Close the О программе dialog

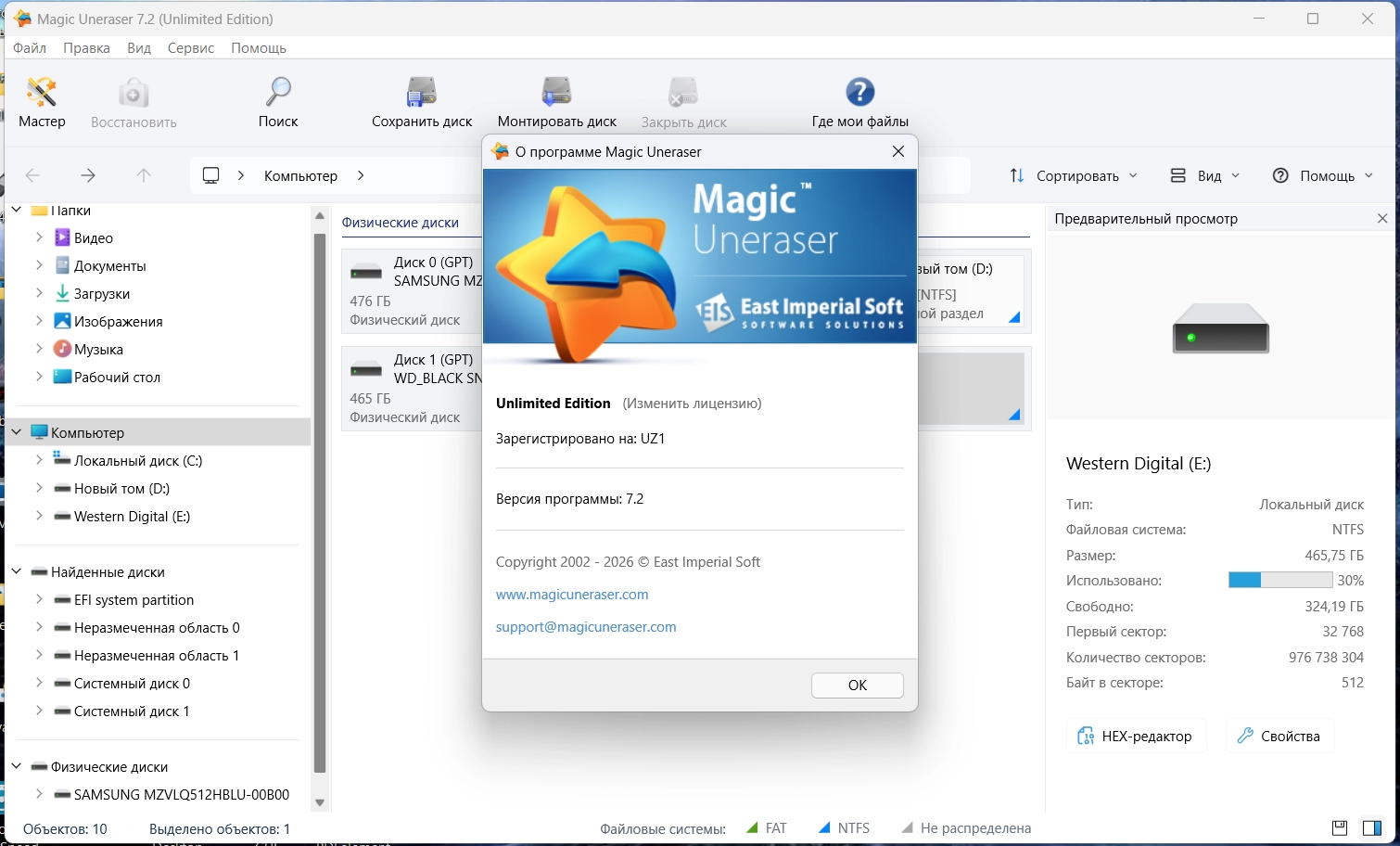click(897, 152)
